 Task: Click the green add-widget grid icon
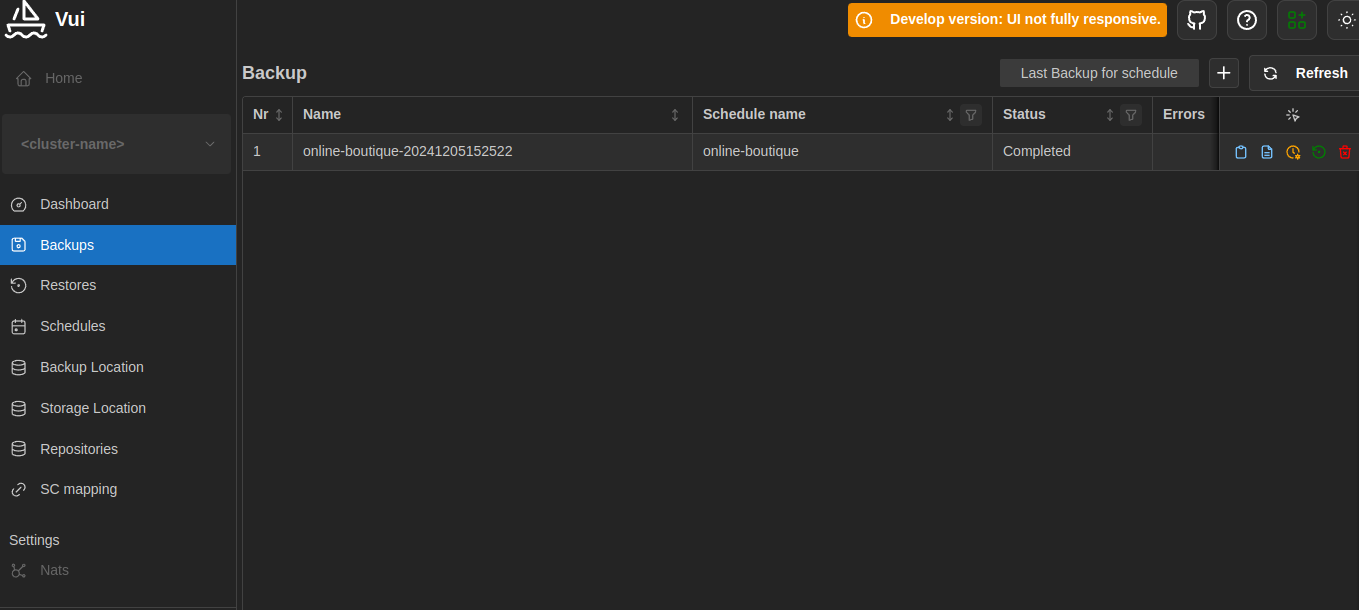click(1296, 20)
